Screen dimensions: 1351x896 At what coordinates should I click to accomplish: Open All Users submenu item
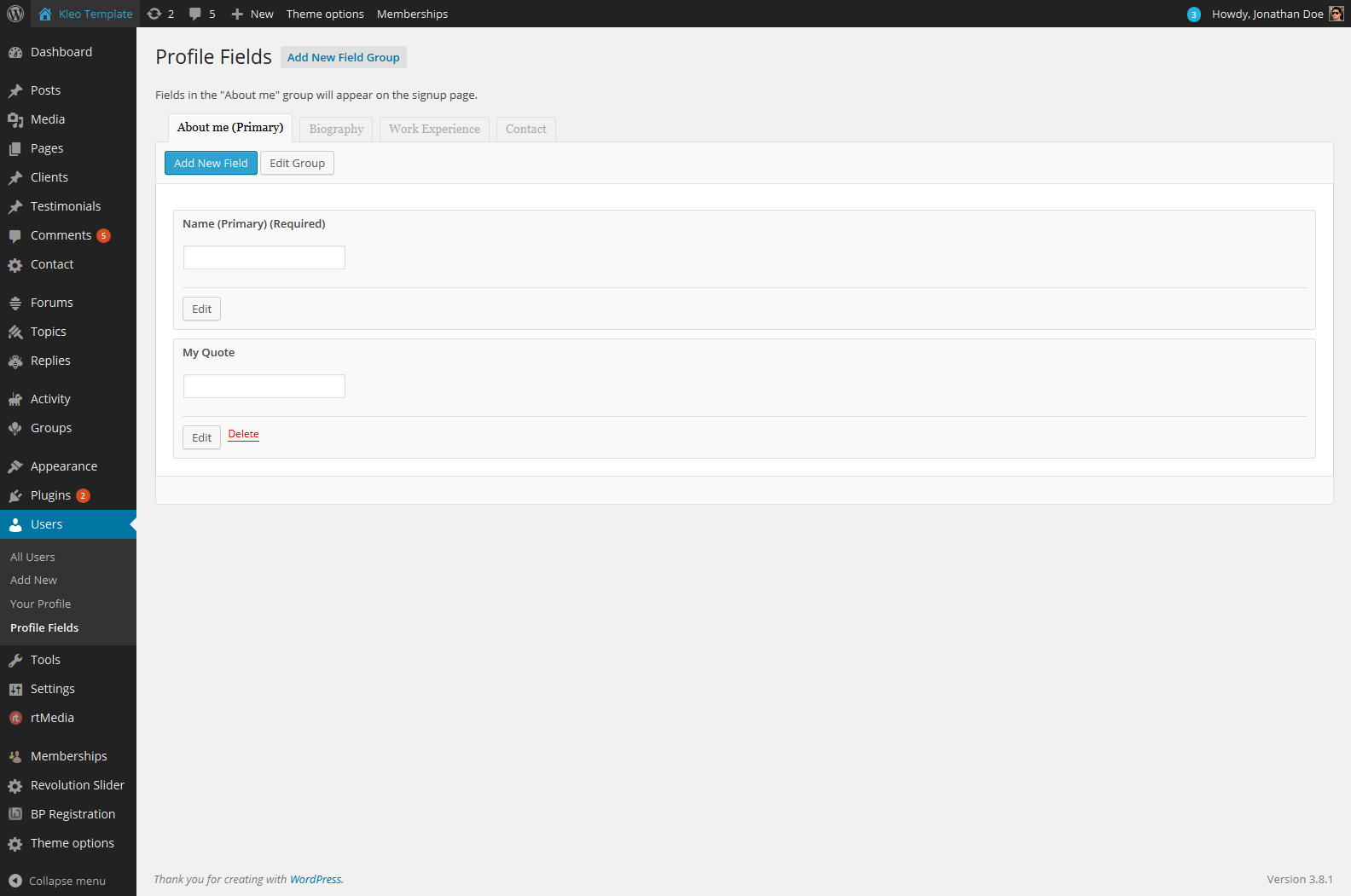coord(32,557)
